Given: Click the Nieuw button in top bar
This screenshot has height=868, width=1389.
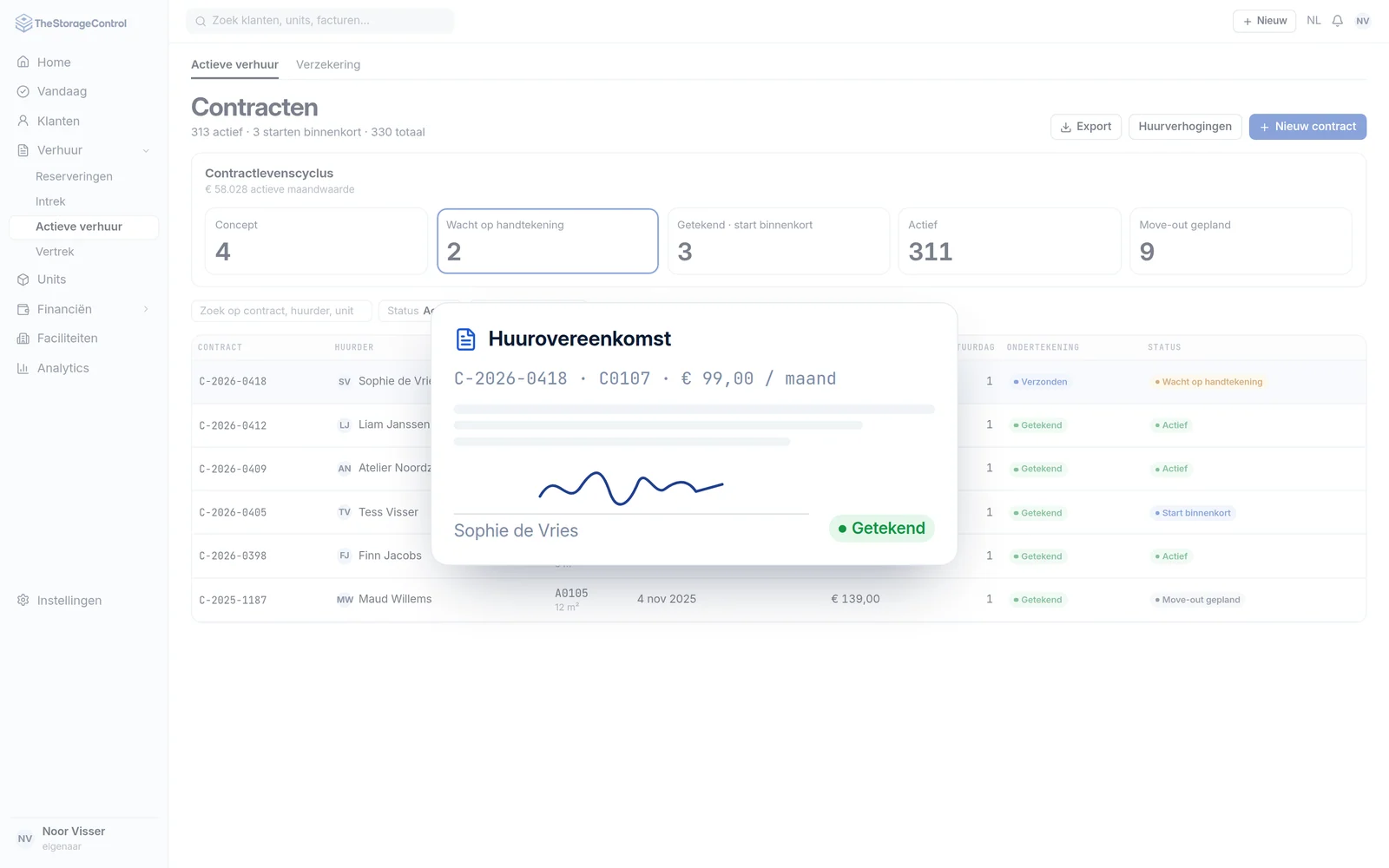Looking at the screenshot, I should (1264, 21).
